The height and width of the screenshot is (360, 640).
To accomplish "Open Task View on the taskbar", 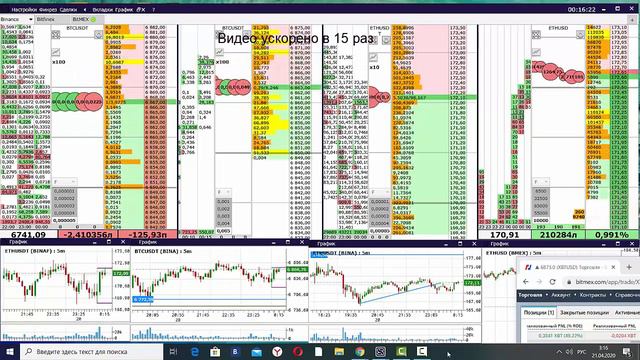I will click(x=173, y=351).
